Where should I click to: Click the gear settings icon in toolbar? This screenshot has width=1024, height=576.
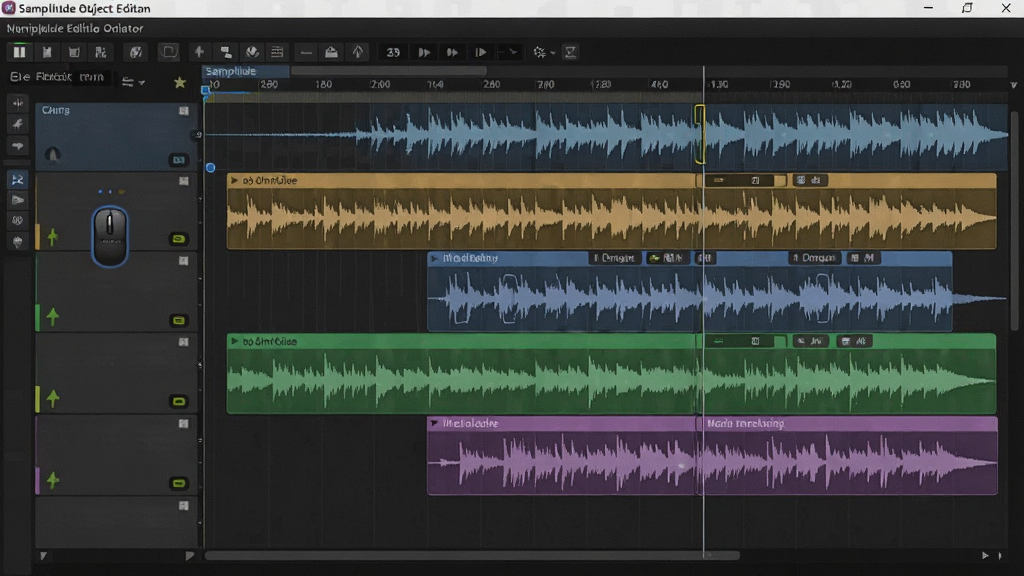(x=539, y=52)
